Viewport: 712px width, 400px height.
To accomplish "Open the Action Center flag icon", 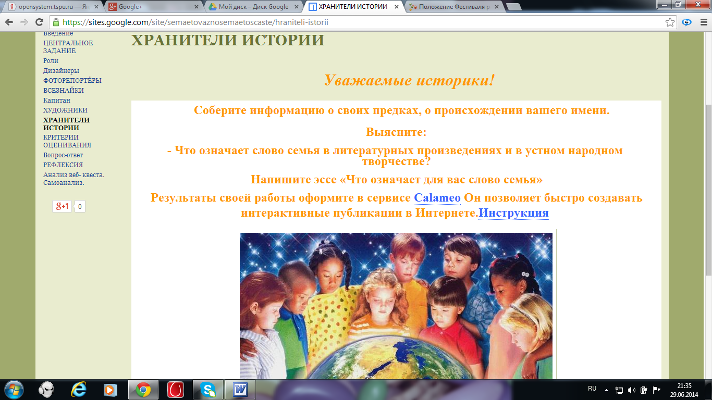I will [656, 390].
